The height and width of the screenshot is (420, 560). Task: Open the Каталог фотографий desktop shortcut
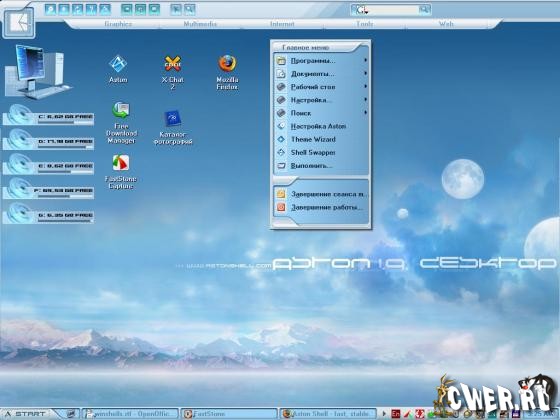click(173, 127)
